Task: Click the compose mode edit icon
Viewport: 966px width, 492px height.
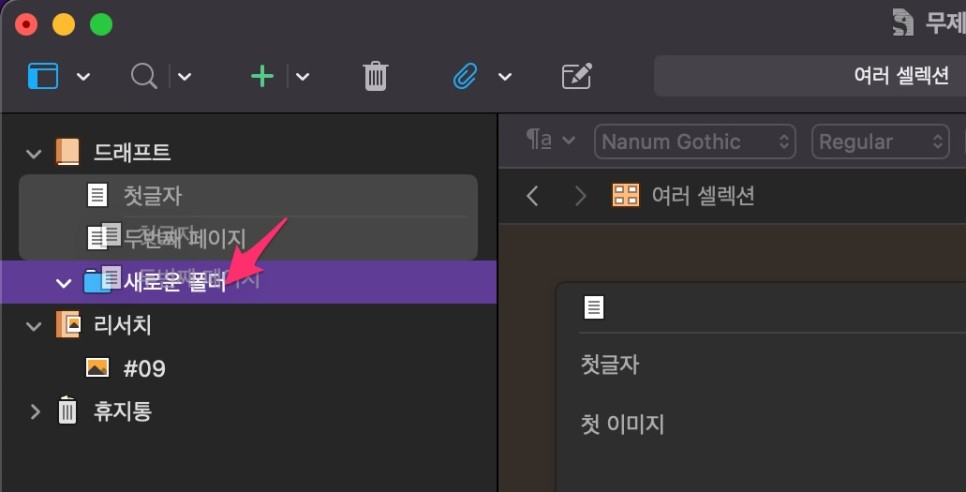Action: coord(577,76)
